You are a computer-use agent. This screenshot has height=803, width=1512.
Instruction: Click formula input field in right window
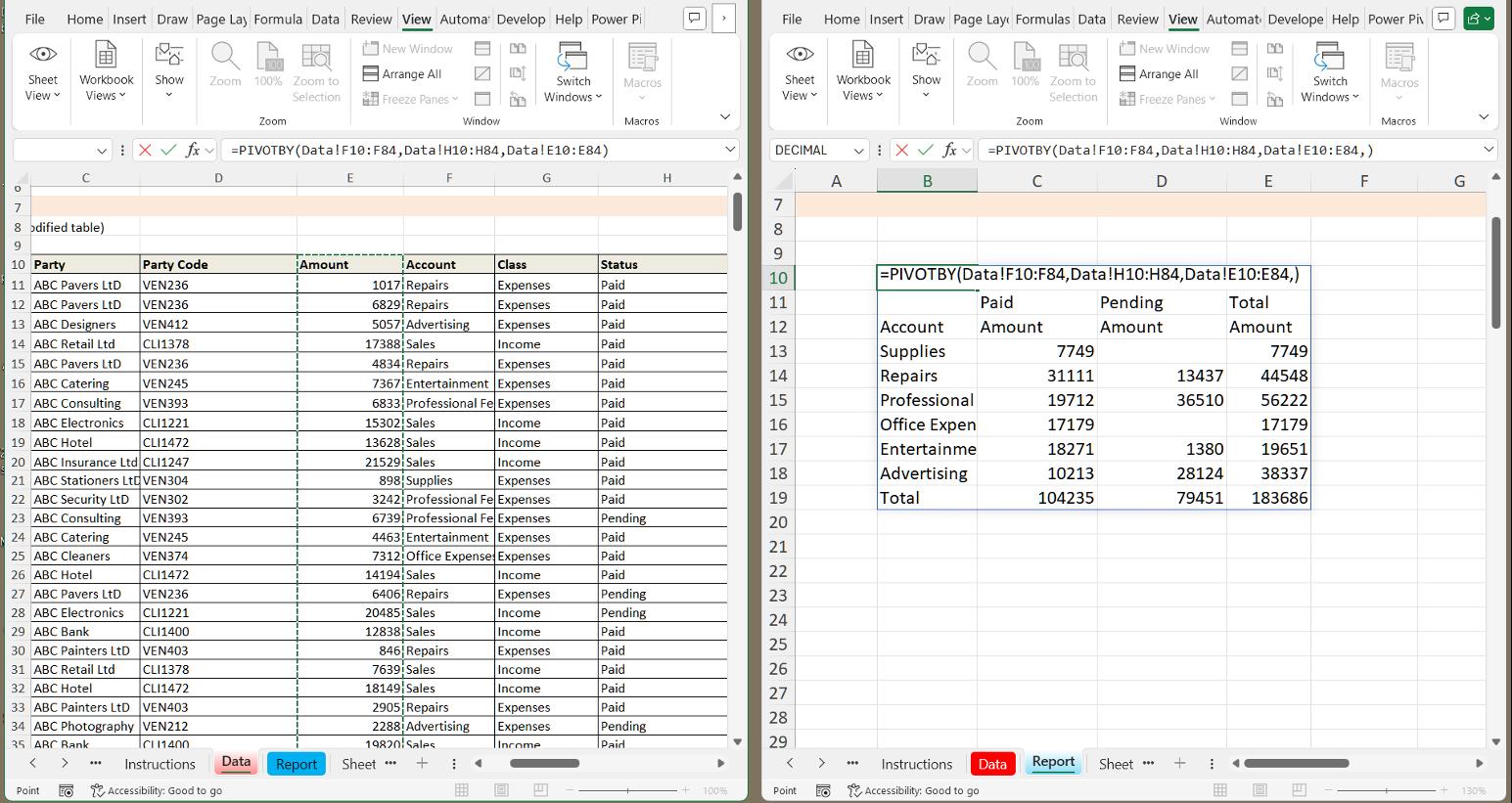click(1228, 151)
